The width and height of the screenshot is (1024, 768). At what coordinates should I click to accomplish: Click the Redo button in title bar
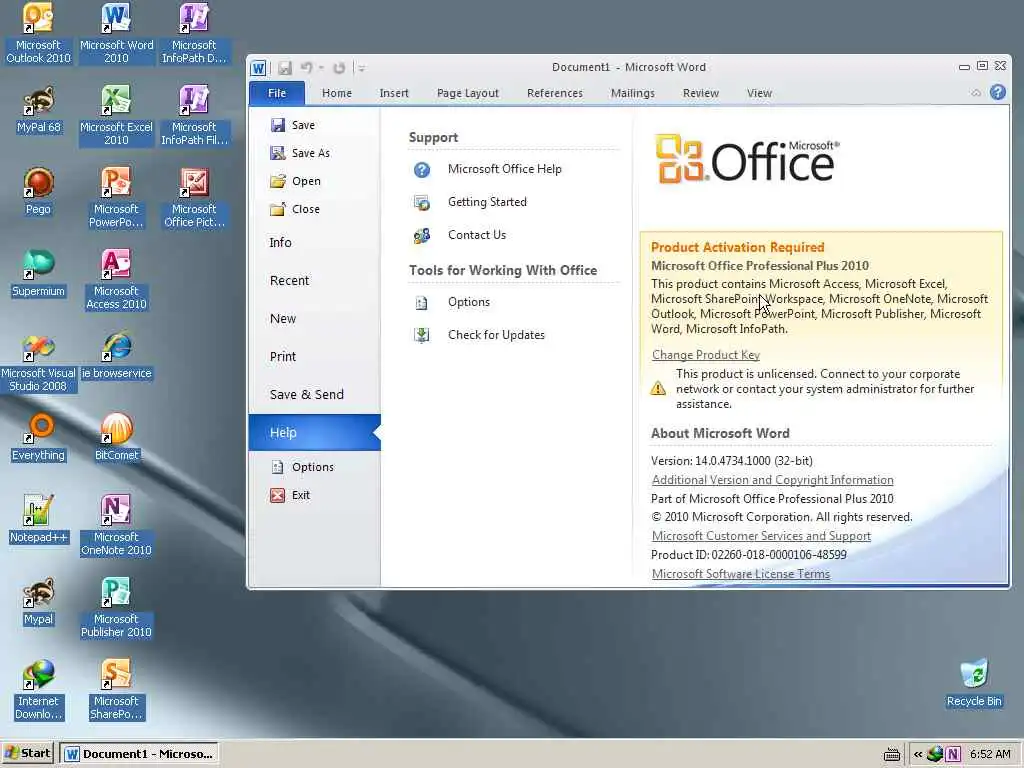(x=338, y=67)
